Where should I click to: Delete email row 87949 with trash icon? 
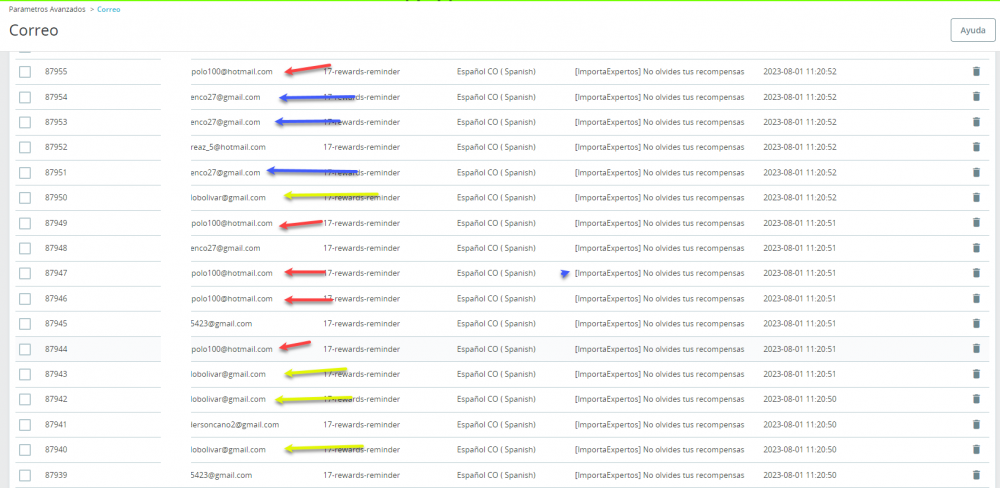click(x=975, y=223)
